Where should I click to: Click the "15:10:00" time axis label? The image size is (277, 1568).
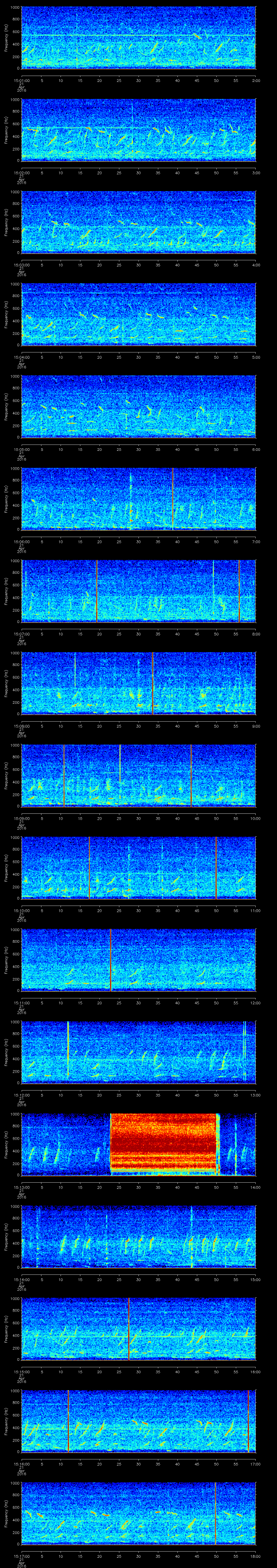[21, 910]
